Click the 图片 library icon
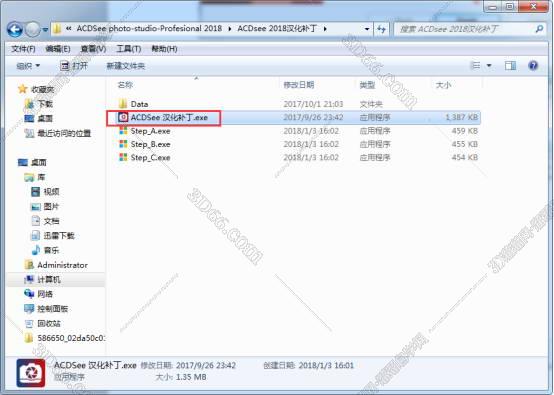This screenshot has width=554, height=395. pos(36,206)
